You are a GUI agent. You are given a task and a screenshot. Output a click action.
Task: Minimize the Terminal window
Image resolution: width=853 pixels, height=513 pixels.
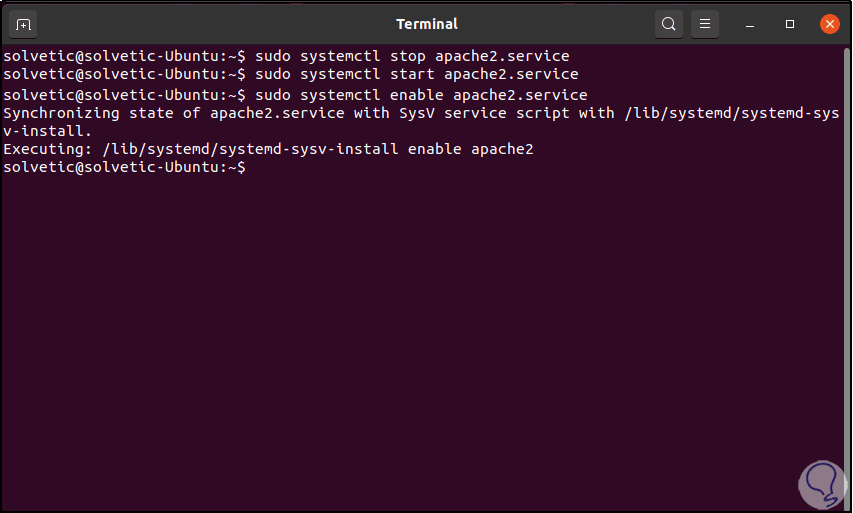753,23
